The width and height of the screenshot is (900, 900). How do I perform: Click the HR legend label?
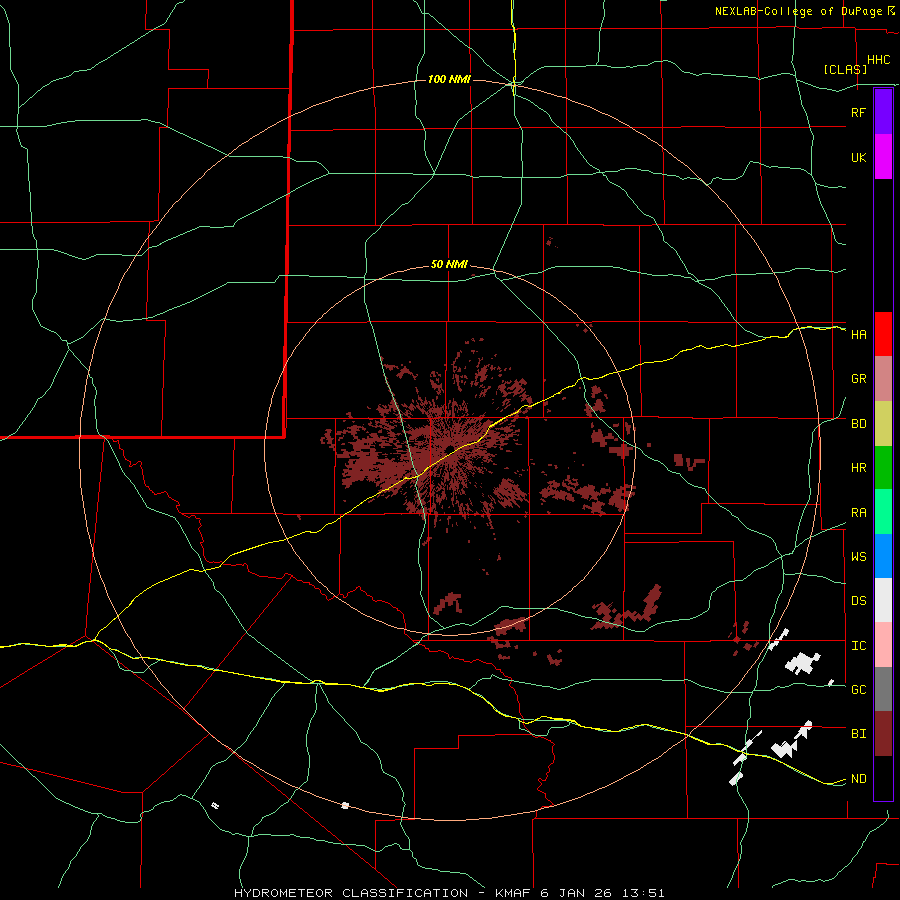858,468
